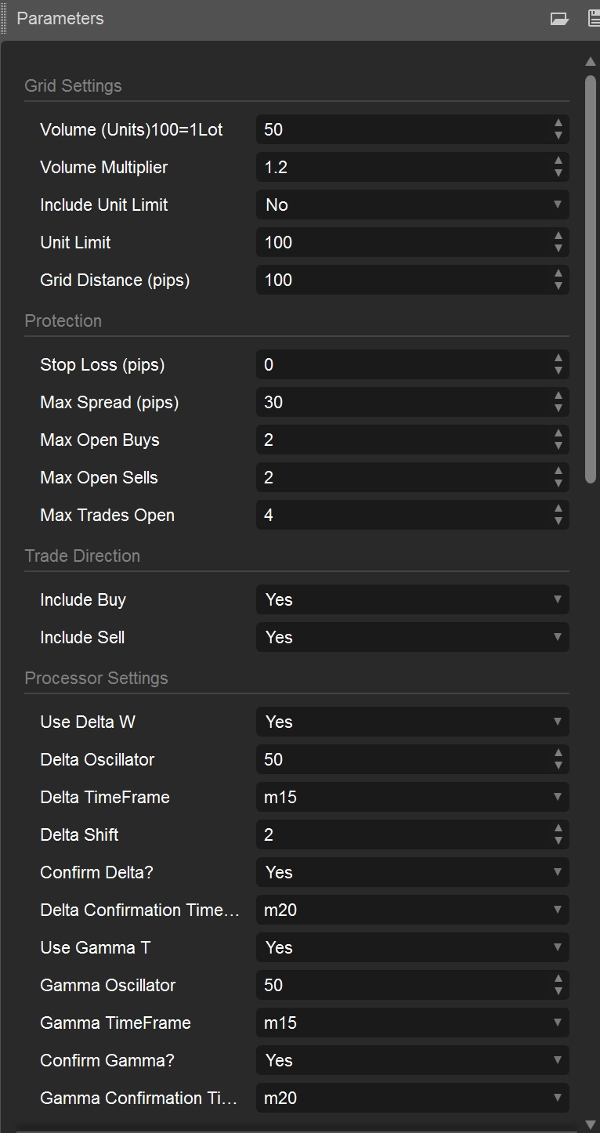Select the Unit Limit value field
This screenshot has width=600, height=1133.
click(x=400, y=242)
